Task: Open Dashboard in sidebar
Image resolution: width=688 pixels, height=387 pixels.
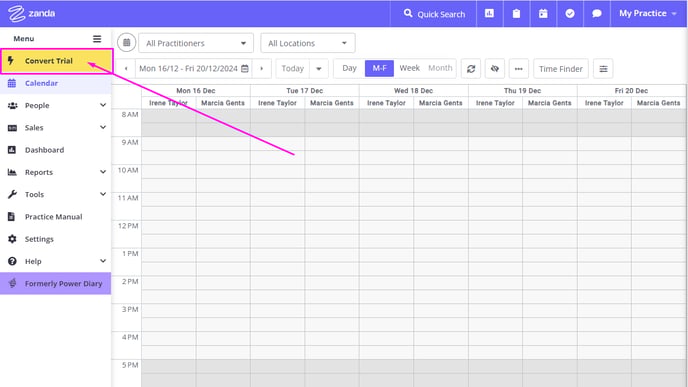Action: tap(56, 150)
